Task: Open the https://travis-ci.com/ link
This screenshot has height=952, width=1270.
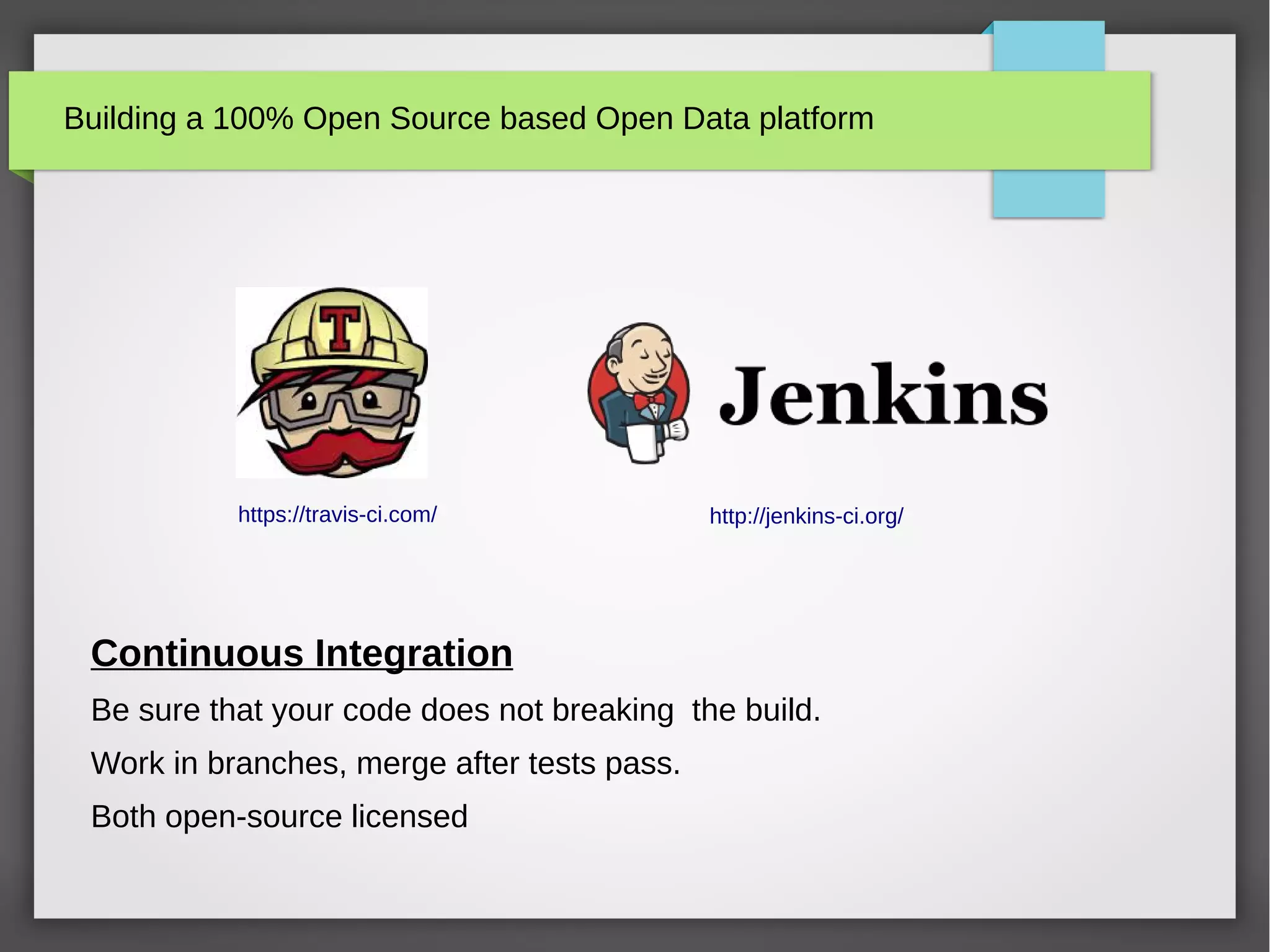Action: tap(337, 514)
